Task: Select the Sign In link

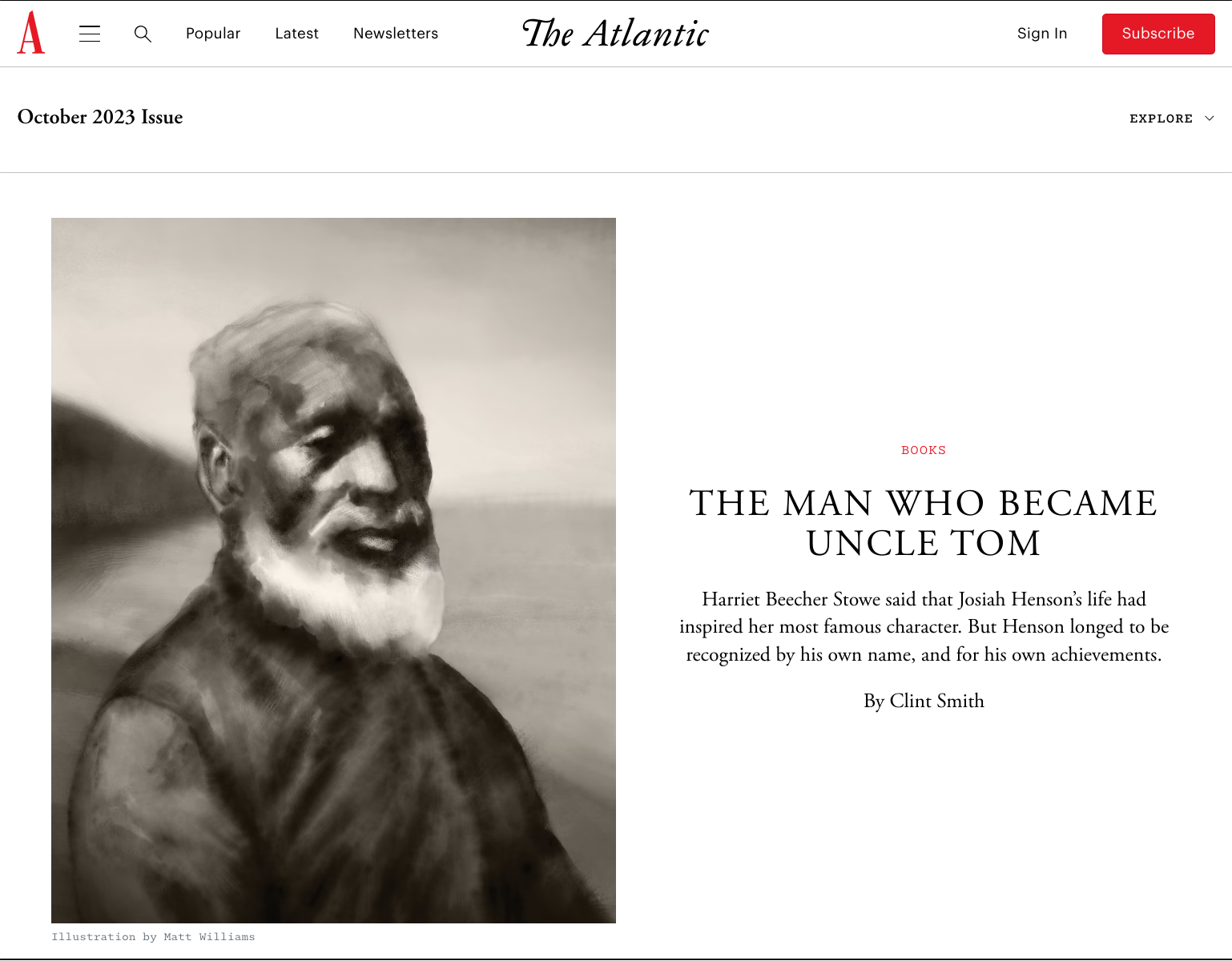Action: point(1042,34)
